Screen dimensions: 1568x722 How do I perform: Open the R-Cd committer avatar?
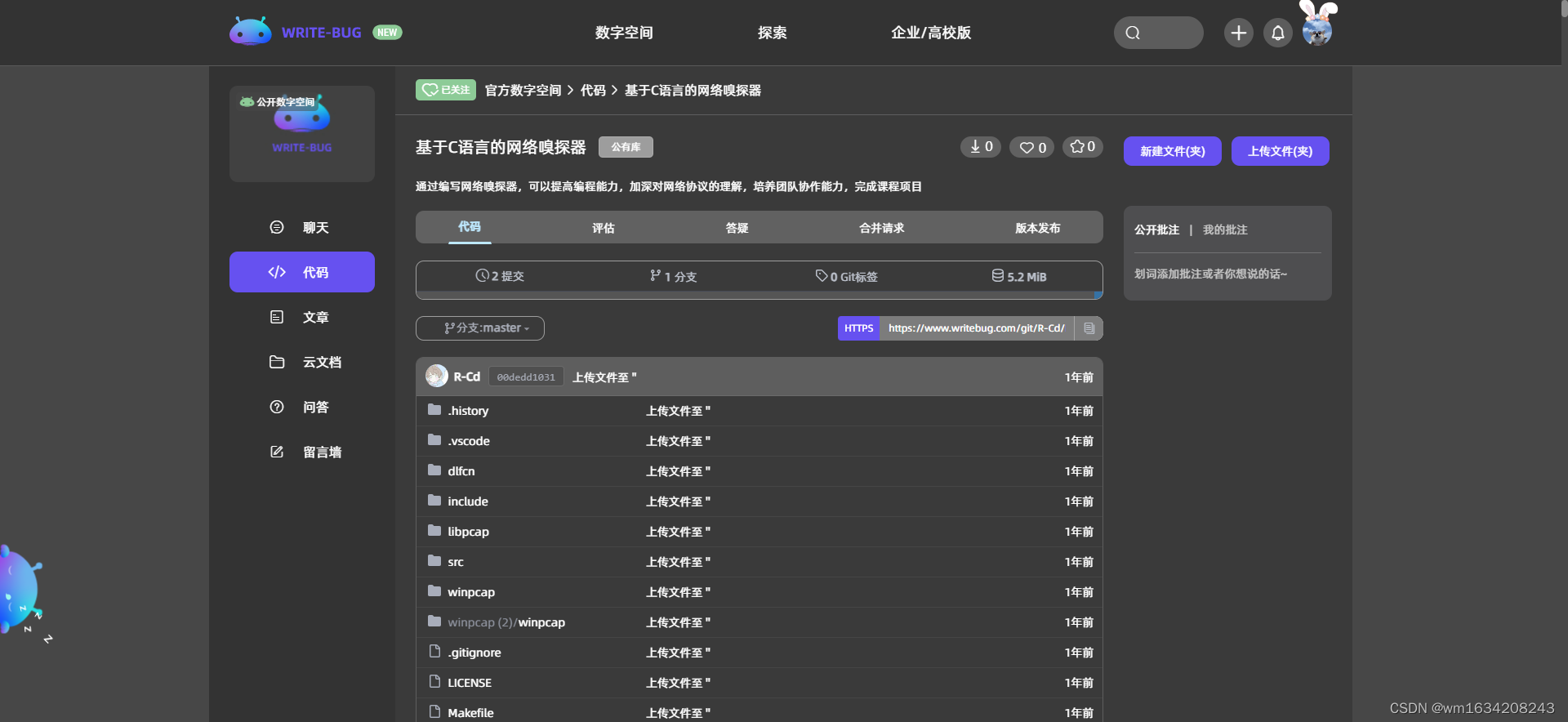pyautogui.click(x=437, y=376)
